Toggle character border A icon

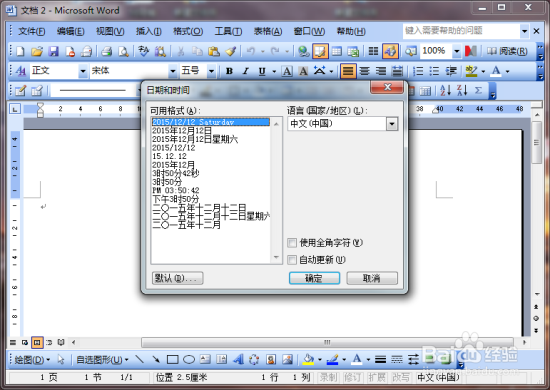[287, 71]
